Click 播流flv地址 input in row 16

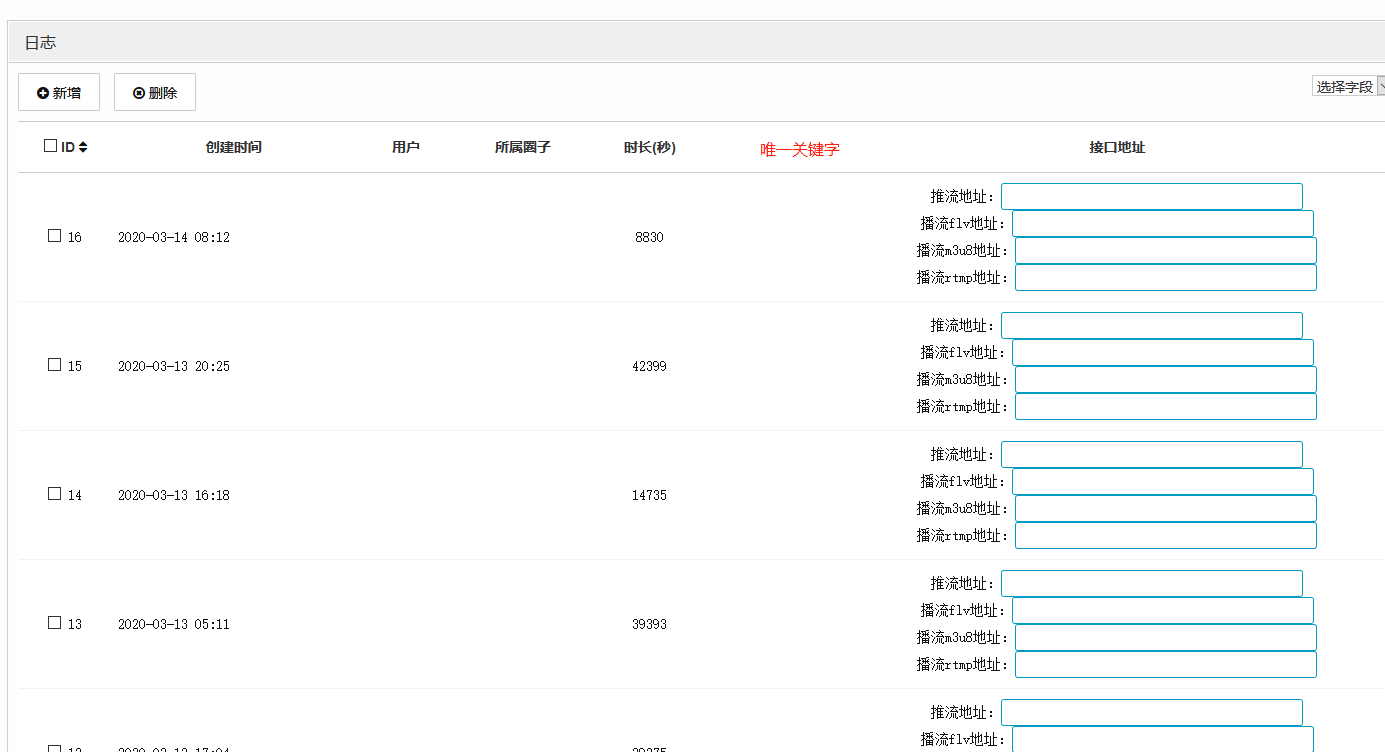(x=1162, y=224)
